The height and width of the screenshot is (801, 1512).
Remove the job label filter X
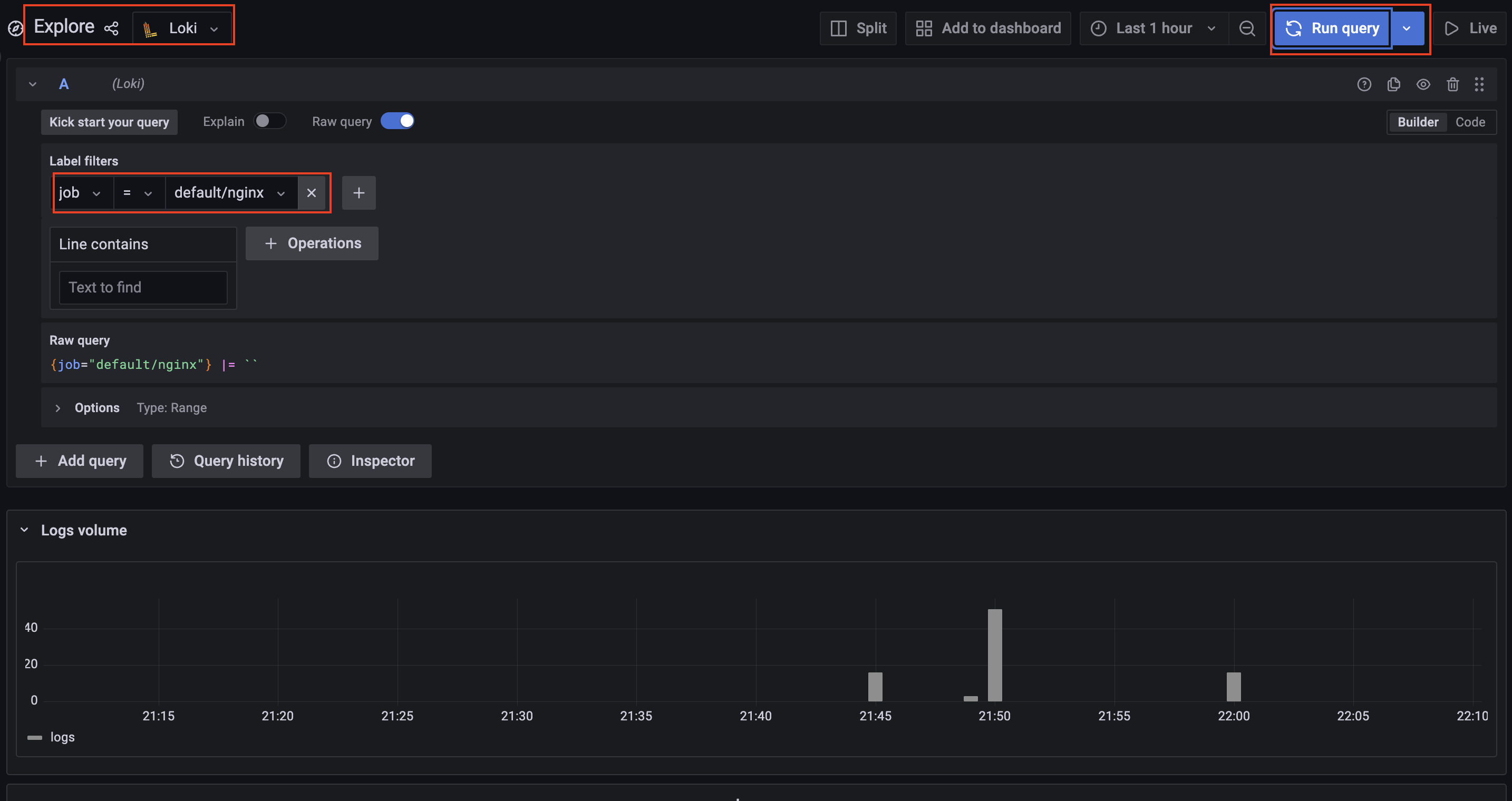point(312,192)
